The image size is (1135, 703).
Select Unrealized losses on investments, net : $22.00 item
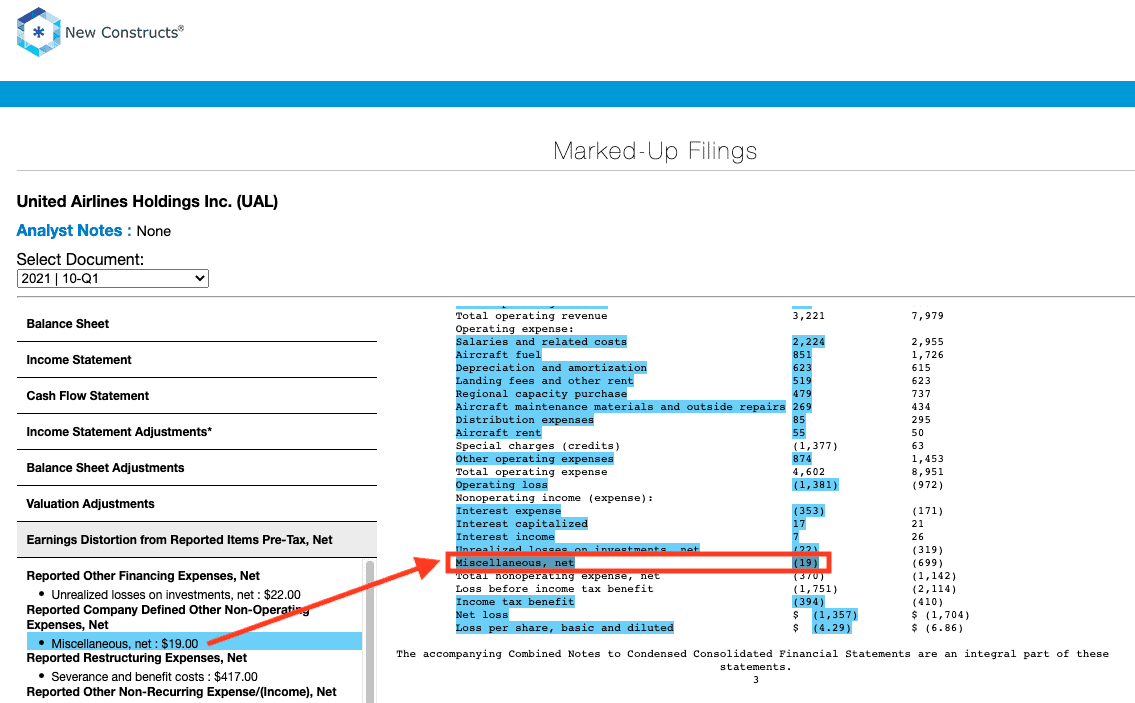click(176, 594)
